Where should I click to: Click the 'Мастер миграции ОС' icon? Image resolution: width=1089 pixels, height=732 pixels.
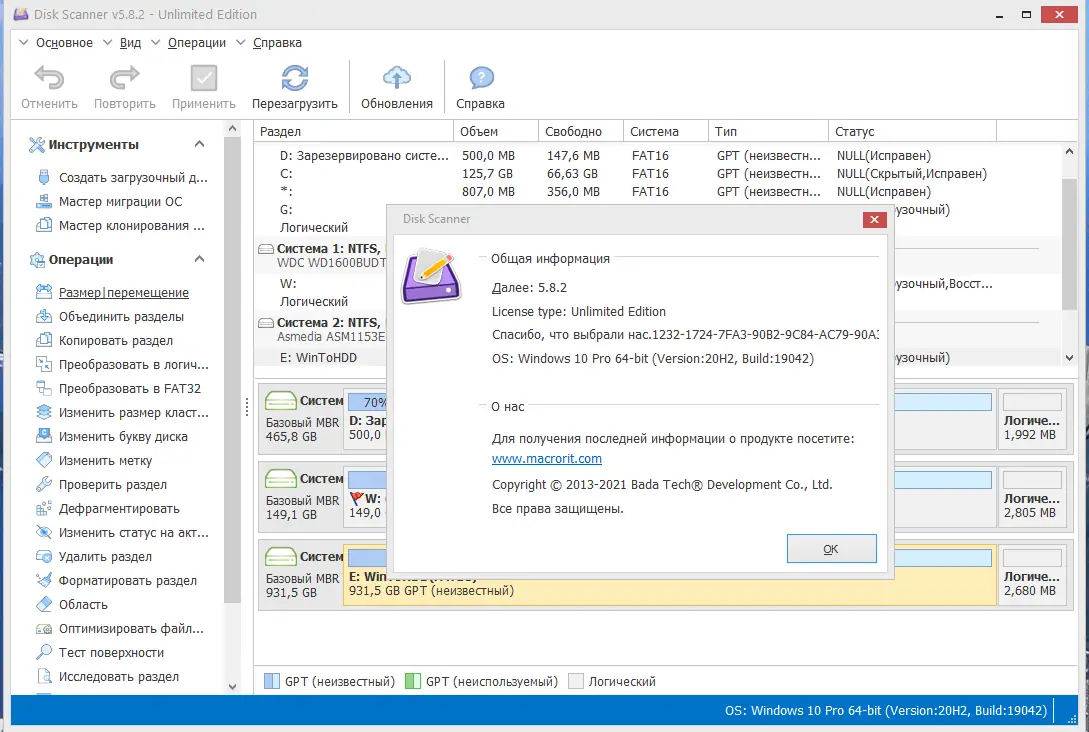click(x=44, y=201)
